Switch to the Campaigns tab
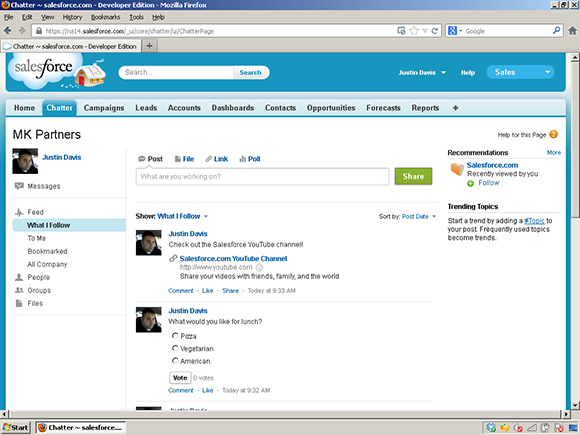 click(104, 108)
